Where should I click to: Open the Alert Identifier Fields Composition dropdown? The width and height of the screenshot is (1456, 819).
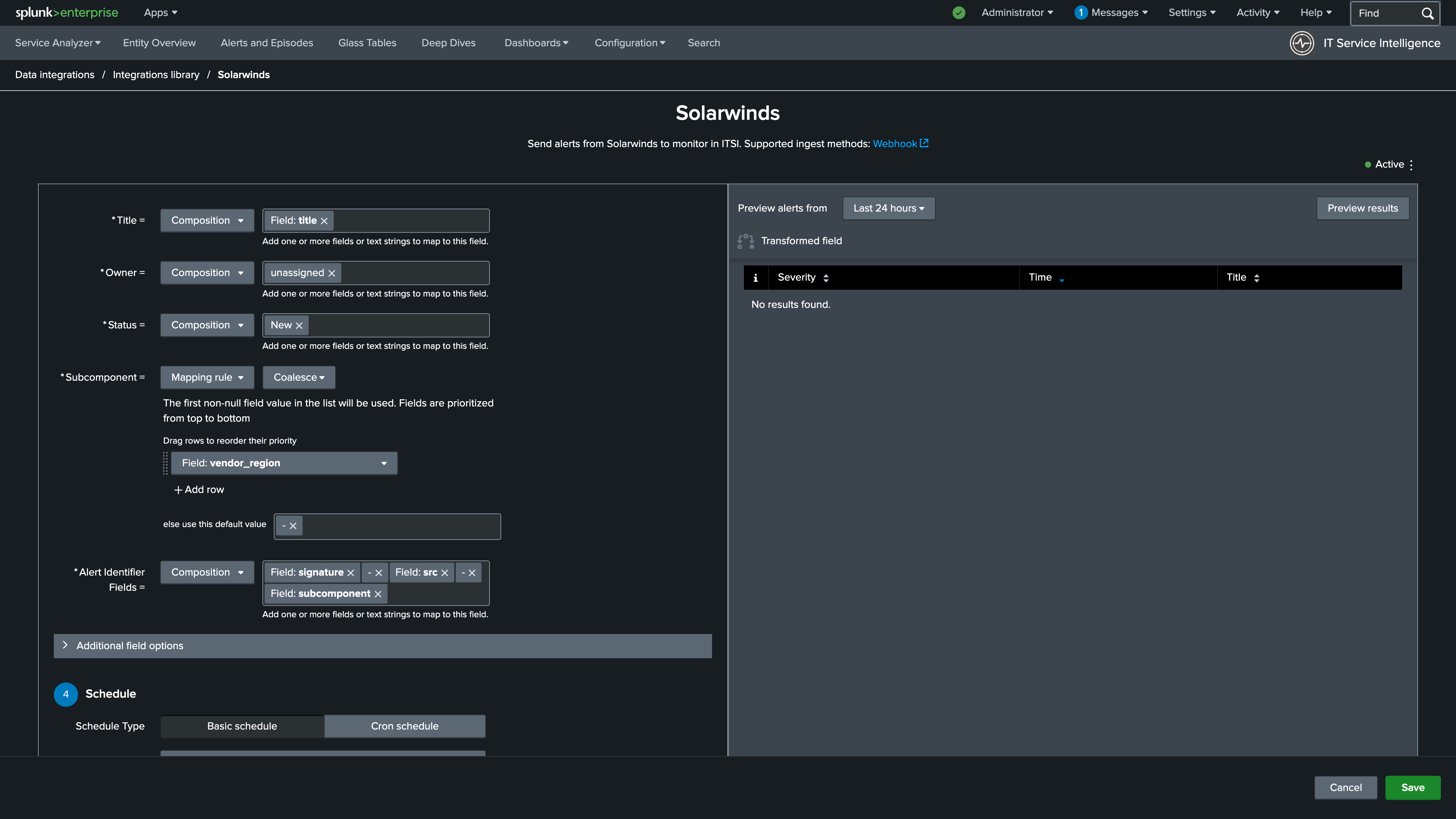tap(207, 573)
